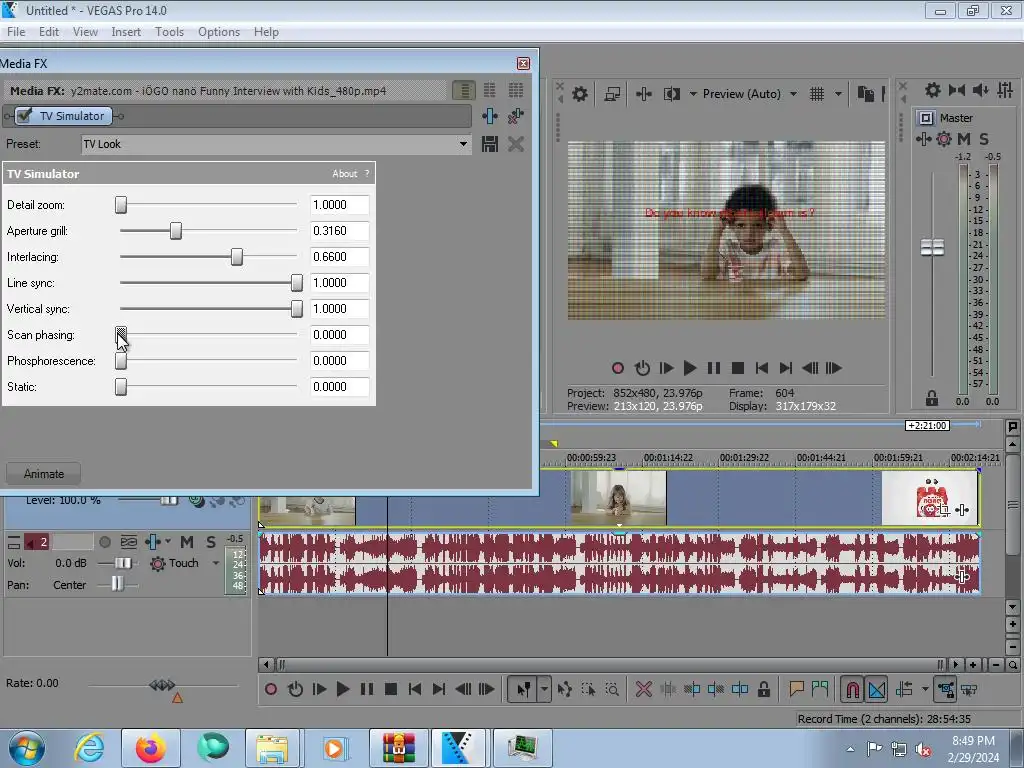Toggle Loop Playback in timeline transport
The width and height of the screenshot is (1024, 768).
coord(295,689)
